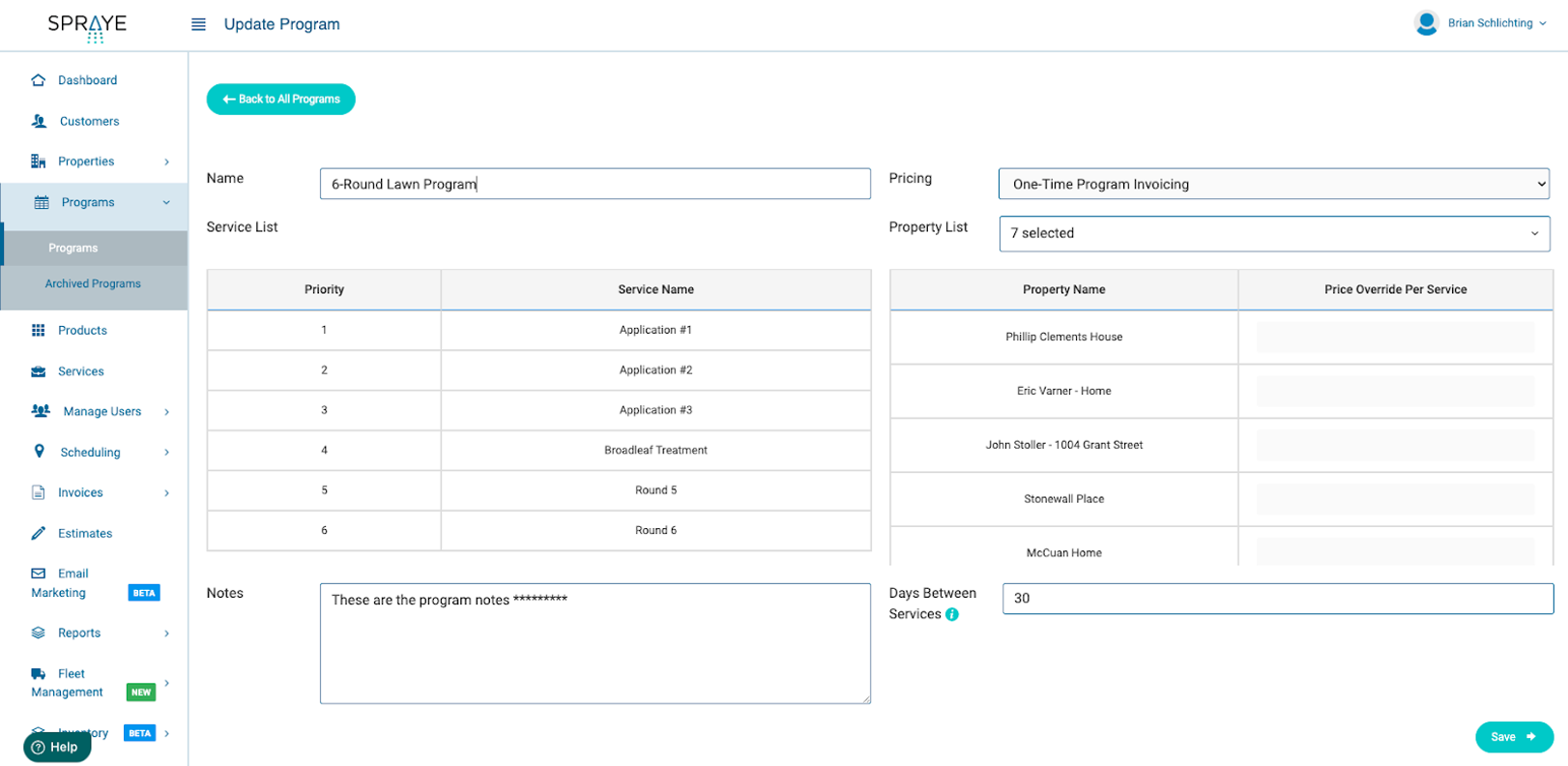Click the Invoices document icon
Image resolution: width=1568 pixels, height=766 pixels.
pos(39,492)
